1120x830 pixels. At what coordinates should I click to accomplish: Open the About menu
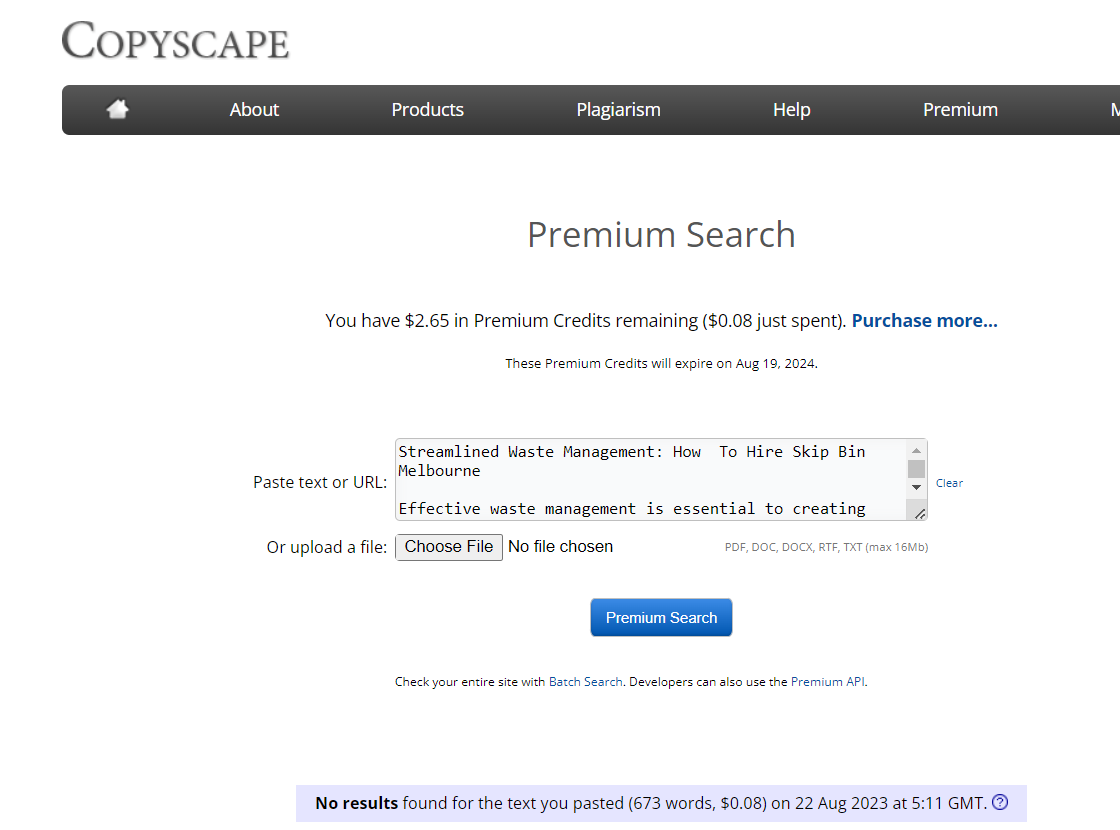click(254, 109)
